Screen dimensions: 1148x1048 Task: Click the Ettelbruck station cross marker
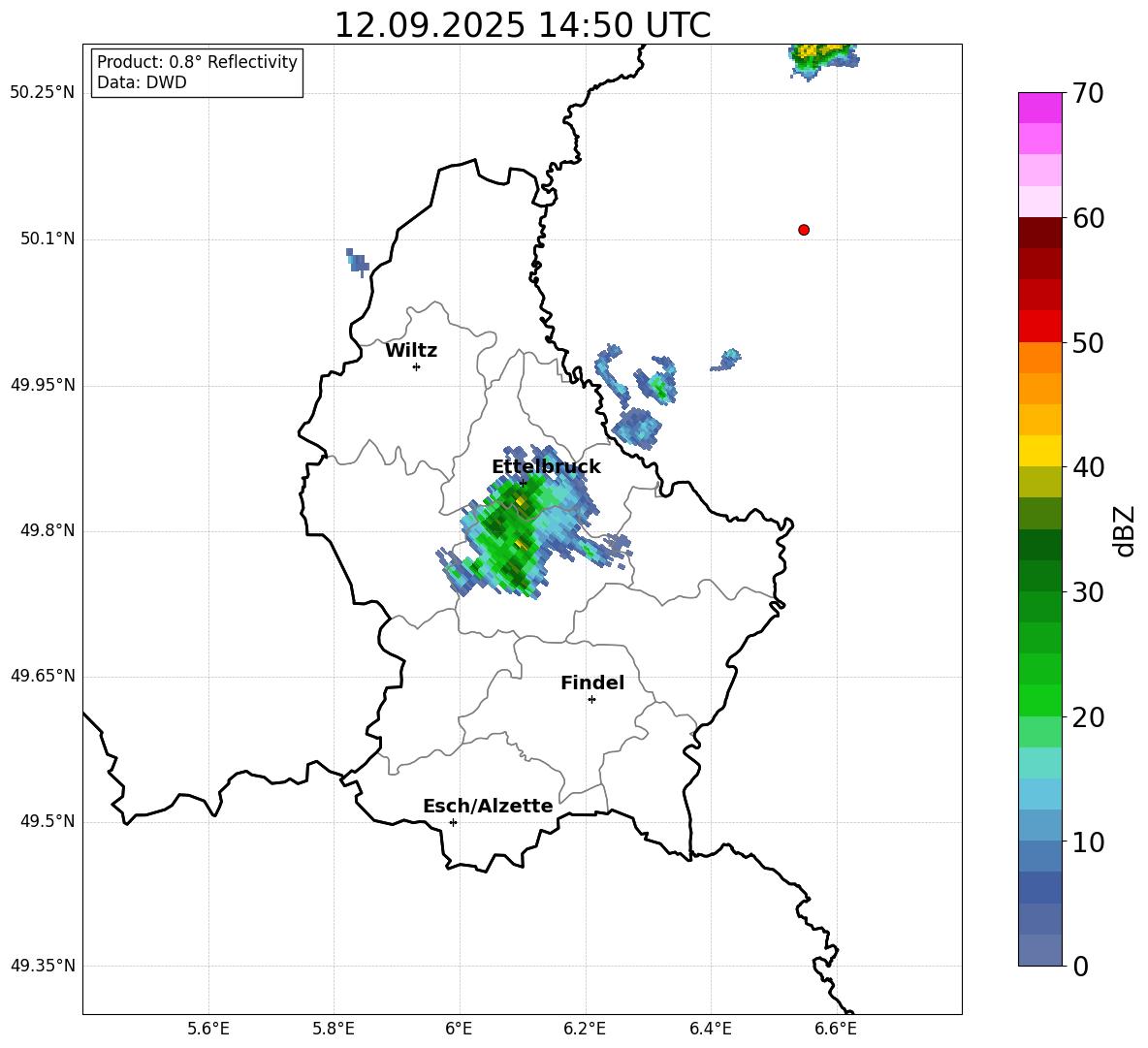pyautogui.click(x=523, y=482)
